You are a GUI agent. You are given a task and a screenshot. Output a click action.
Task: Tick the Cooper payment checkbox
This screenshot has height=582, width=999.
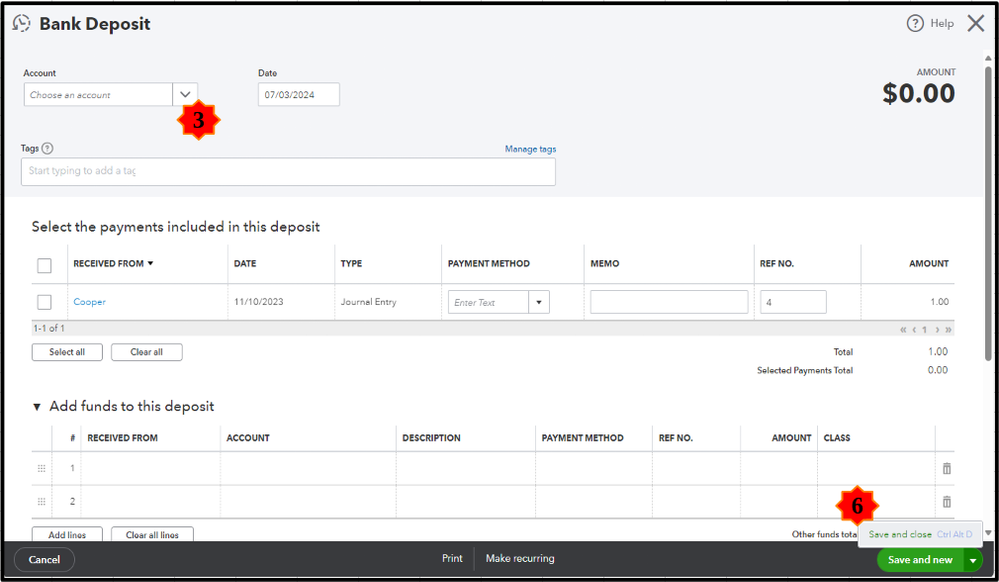[x=44, y=302]
